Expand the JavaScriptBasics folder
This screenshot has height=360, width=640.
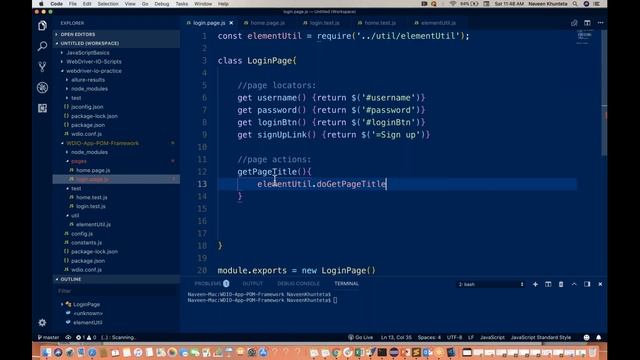coord(88,53)
